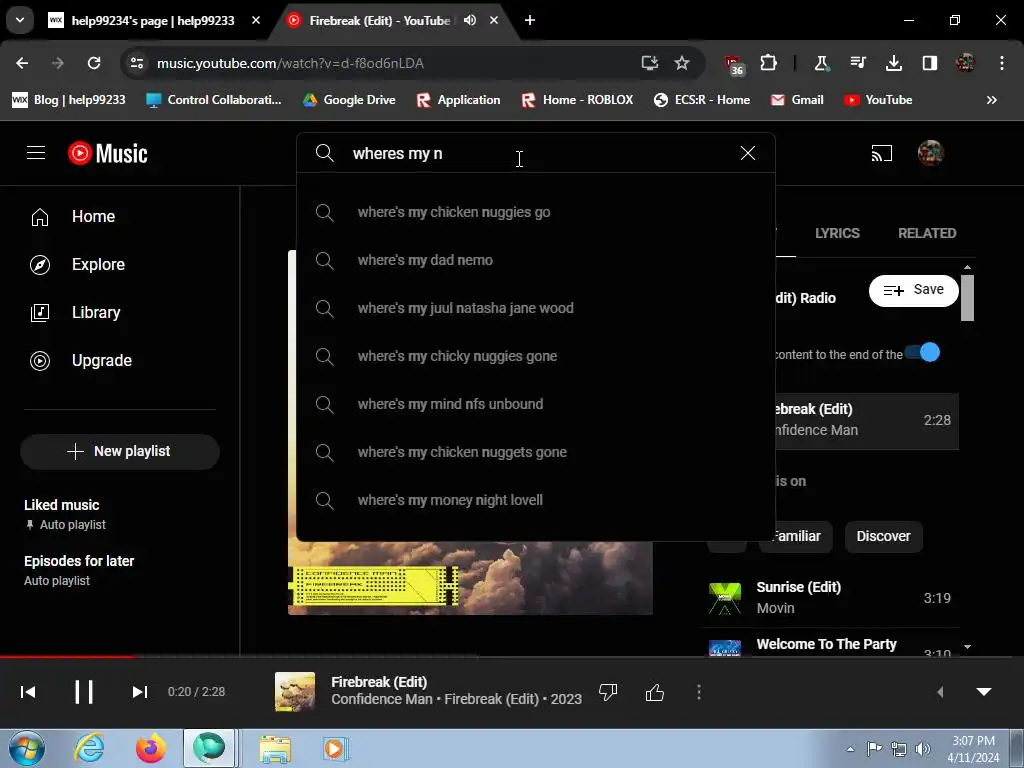The image size is (1024, 768).
Task: Install app icon in address bar
Action: point(649,63)
